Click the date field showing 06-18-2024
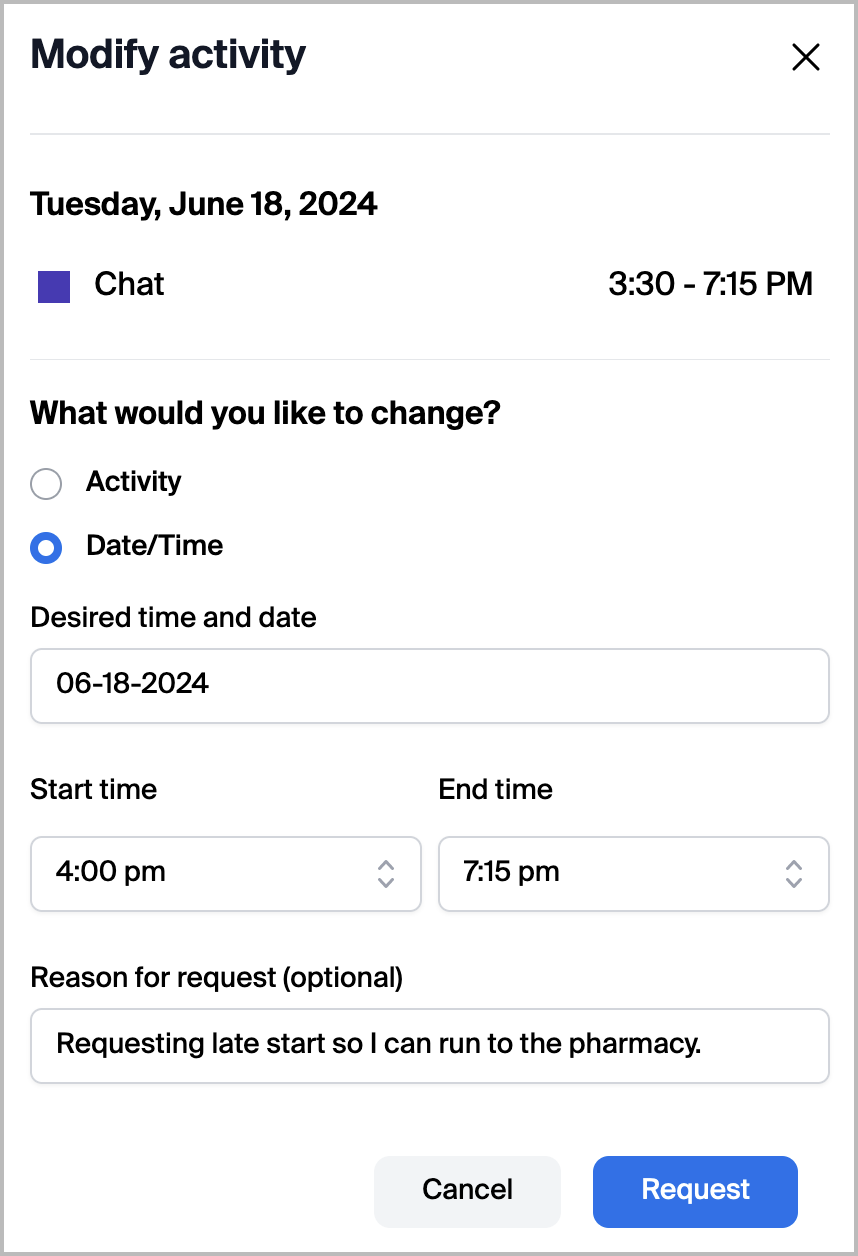This screenshot has width=858, height=1256. pos(430,685)
